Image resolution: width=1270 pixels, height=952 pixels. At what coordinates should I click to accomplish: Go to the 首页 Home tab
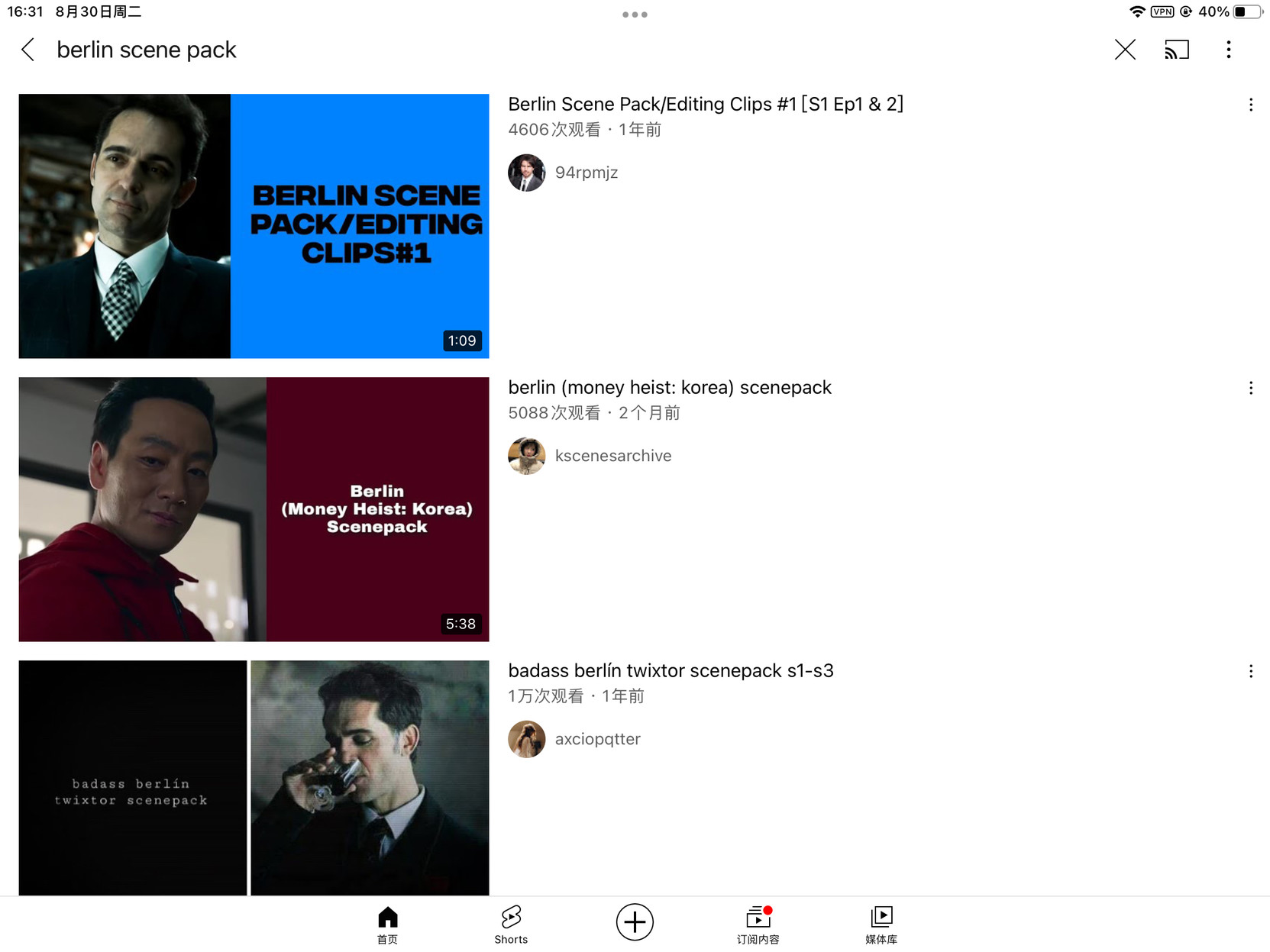click(x=388, y=925)
